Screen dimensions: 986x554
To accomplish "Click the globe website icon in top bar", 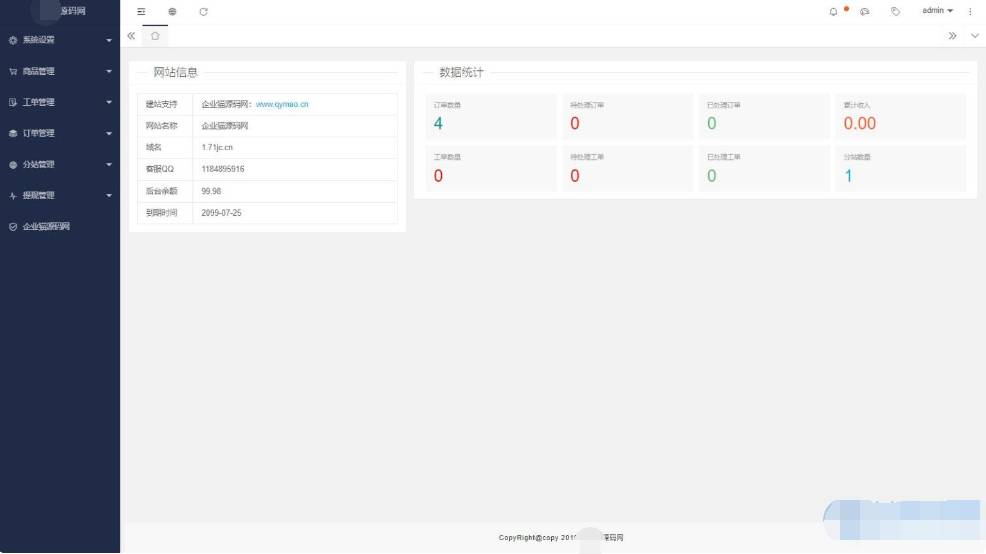I will click(172, 12).
